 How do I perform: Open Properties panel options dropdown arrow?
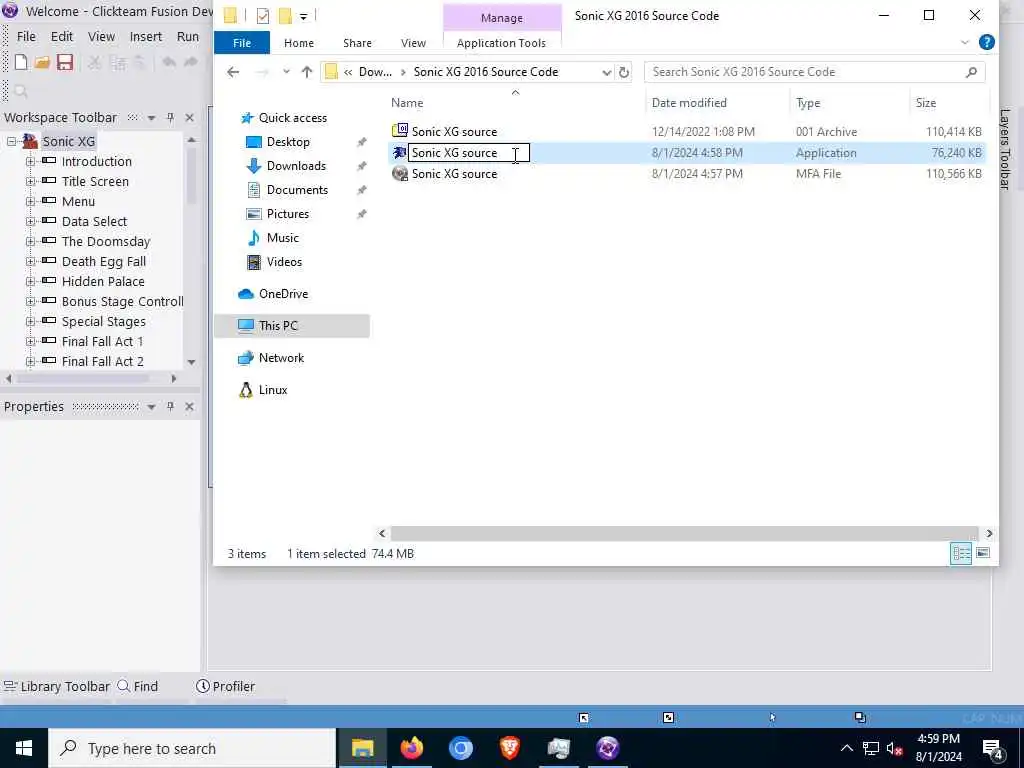tap(152, 407)
